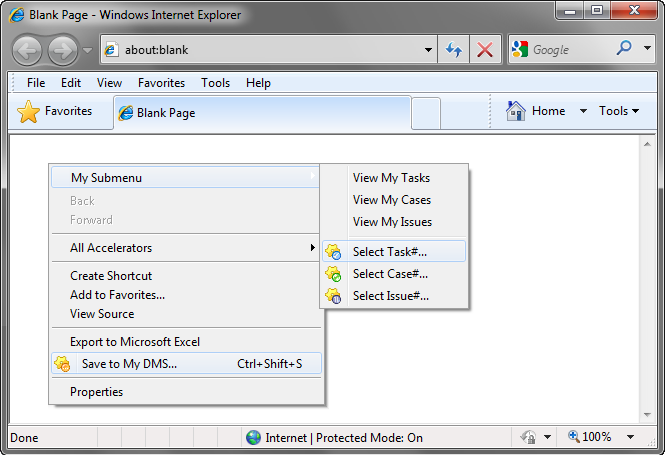Click Select Task#... submenu item

pos(394,251)
